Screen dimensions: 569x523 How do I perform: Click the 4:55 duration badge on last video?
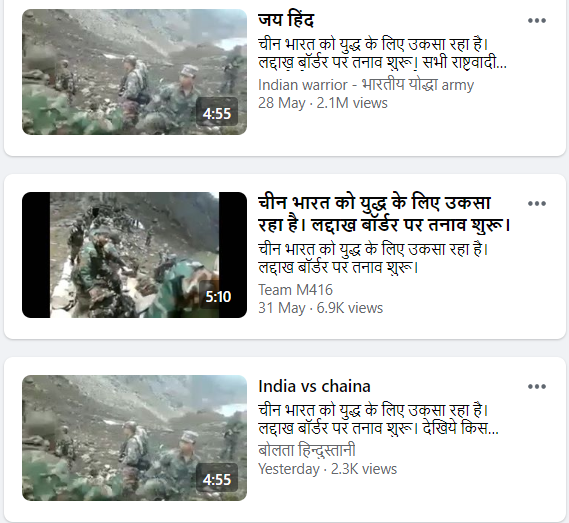pyautogui.click(x=217, y=479)
